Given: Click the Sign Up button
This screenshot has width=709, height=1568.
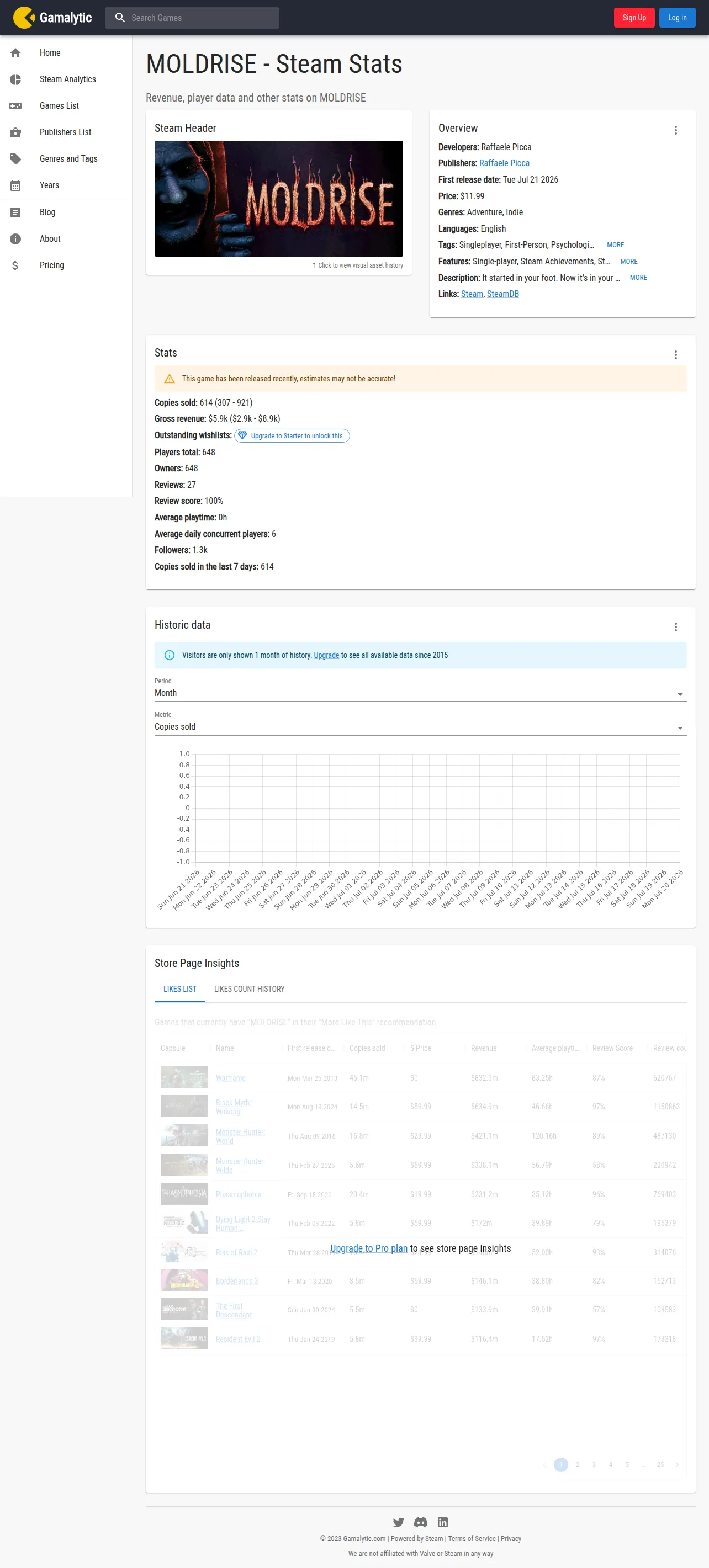Looking at the screenshot, I should [634, 18].
